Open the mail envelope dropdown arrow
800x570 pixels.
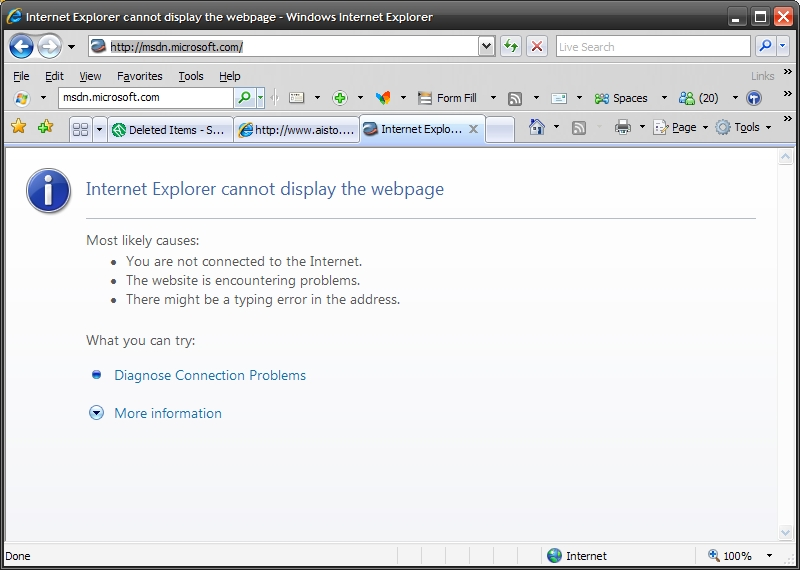[x=579, y=98]
